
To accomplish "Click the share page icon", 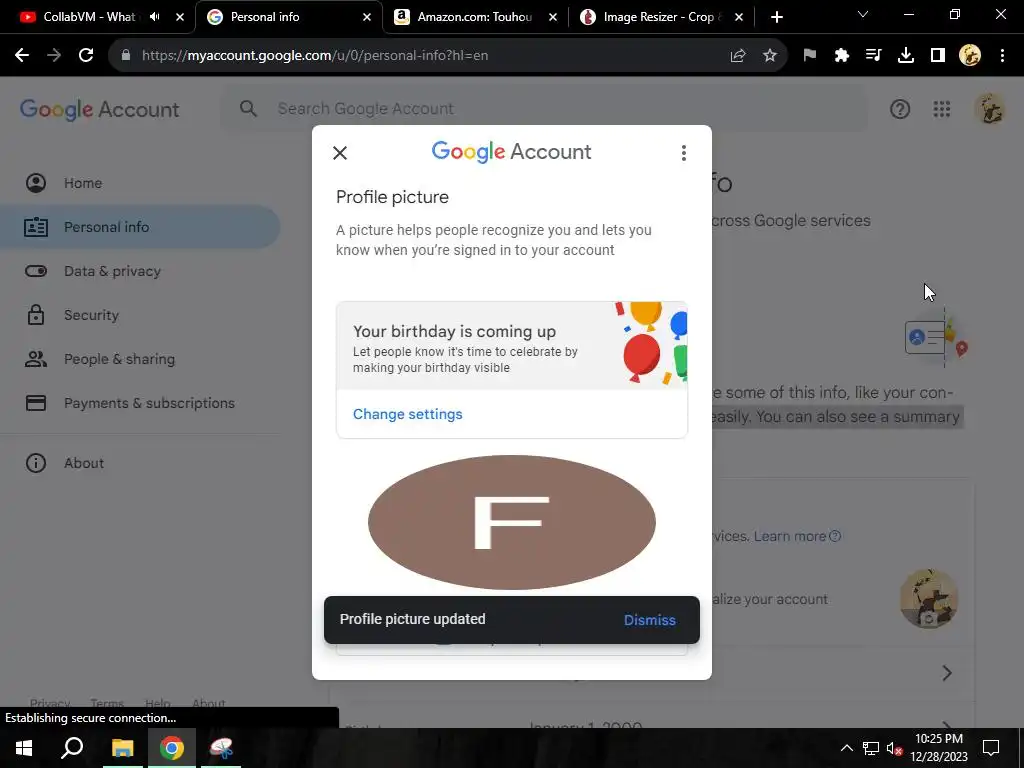I will (x=738, y=56).
